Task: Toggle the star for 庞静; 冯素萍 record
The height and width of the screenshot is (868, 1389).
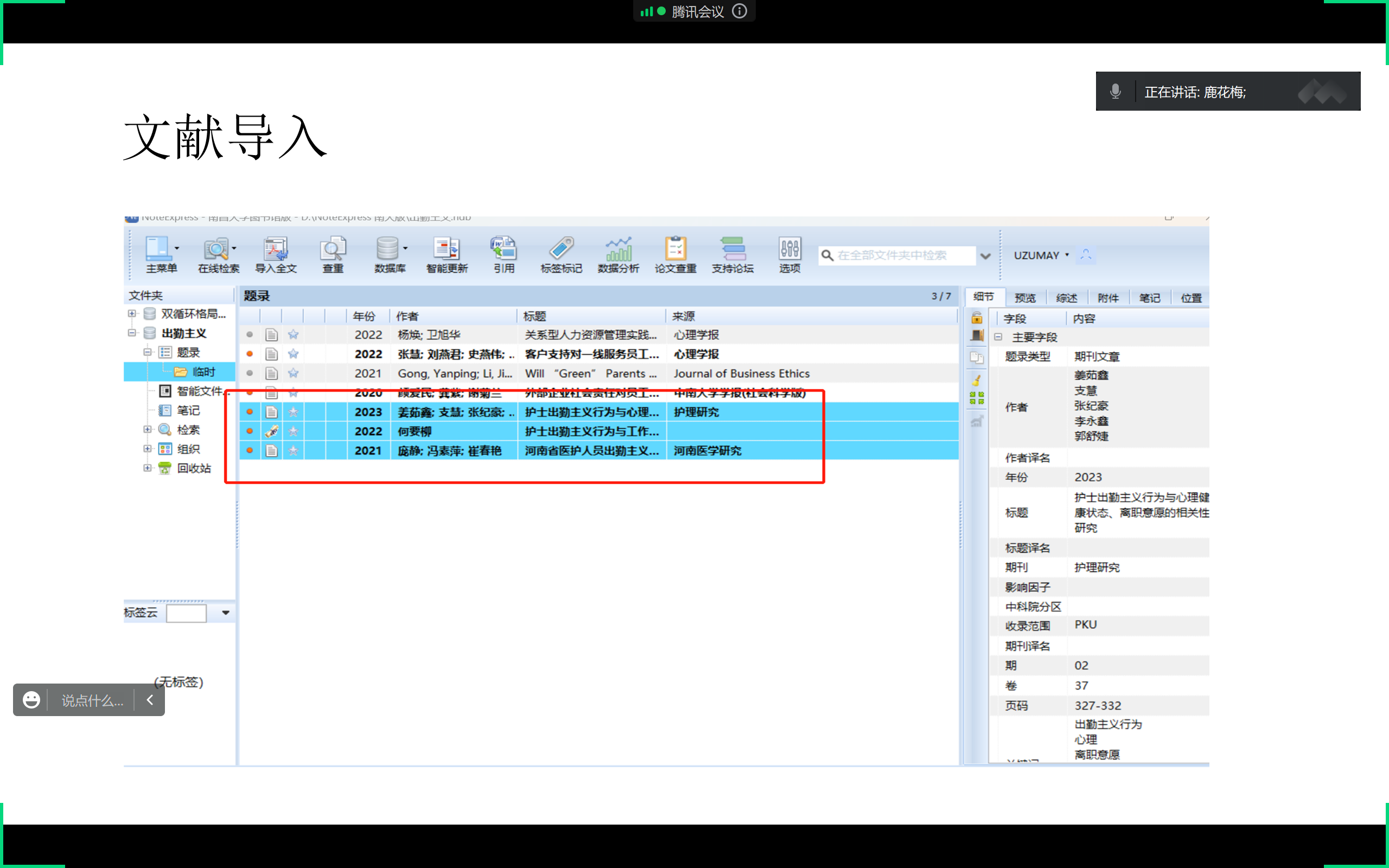Action: point(294,451)
